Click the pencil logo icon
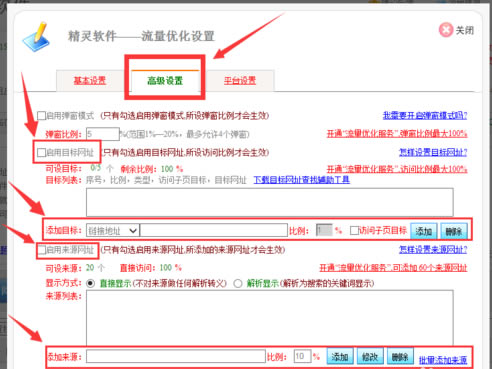Image resolution: width=492 pixels, height=369 pixels. pos(36,37)
